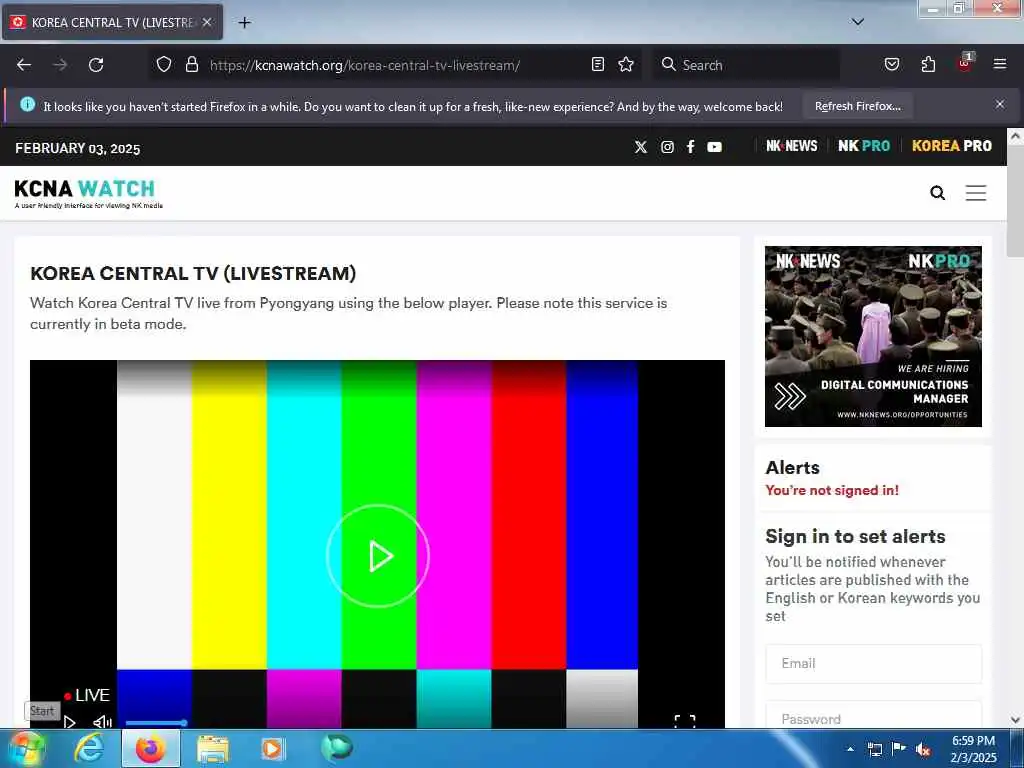Open the tracking protection shield icon
Screen dimensions: 1024x768
click(x=164, y=65)
